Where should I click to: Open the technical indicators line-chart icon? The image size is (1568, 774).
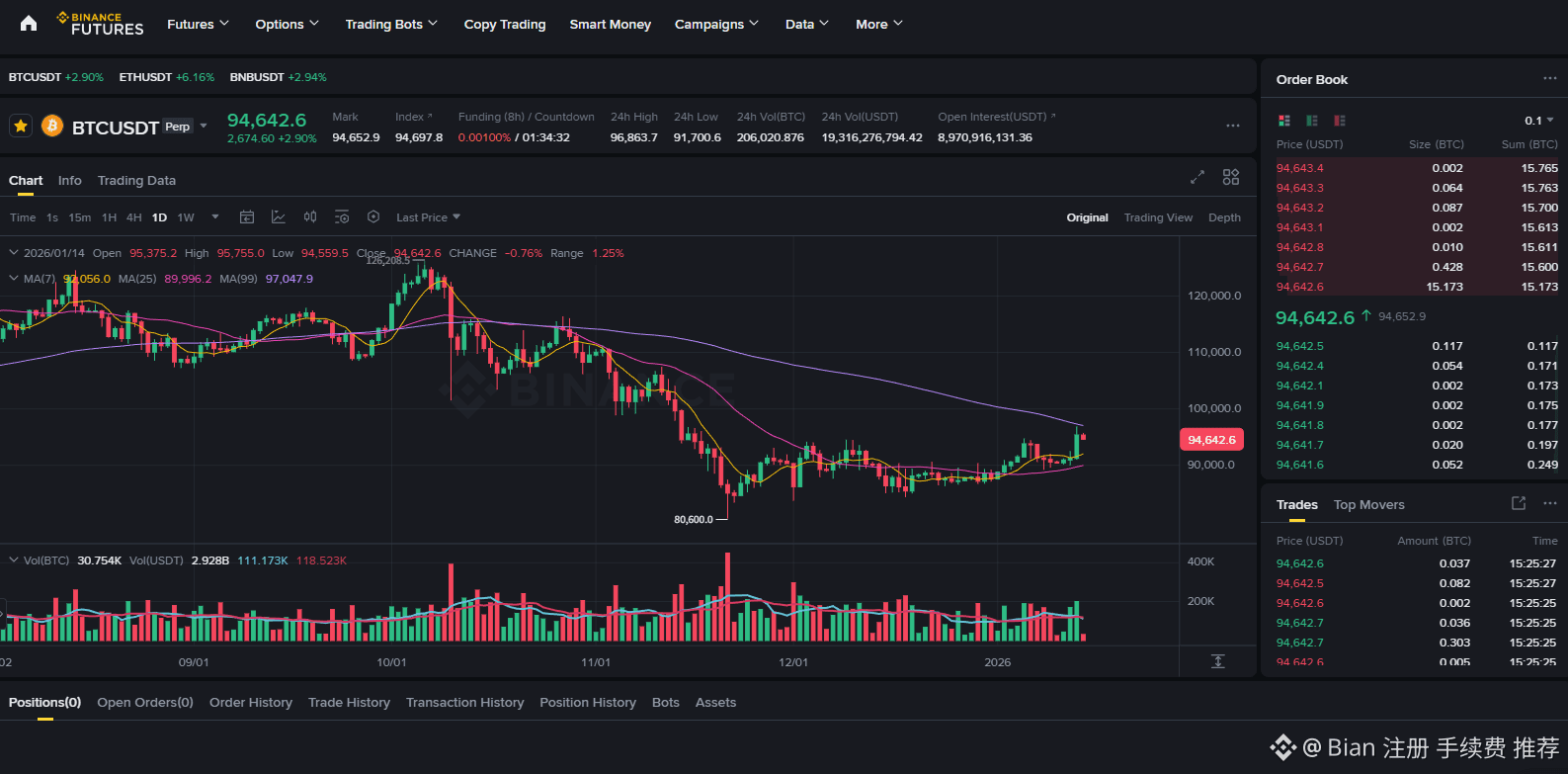pos(279,217)
